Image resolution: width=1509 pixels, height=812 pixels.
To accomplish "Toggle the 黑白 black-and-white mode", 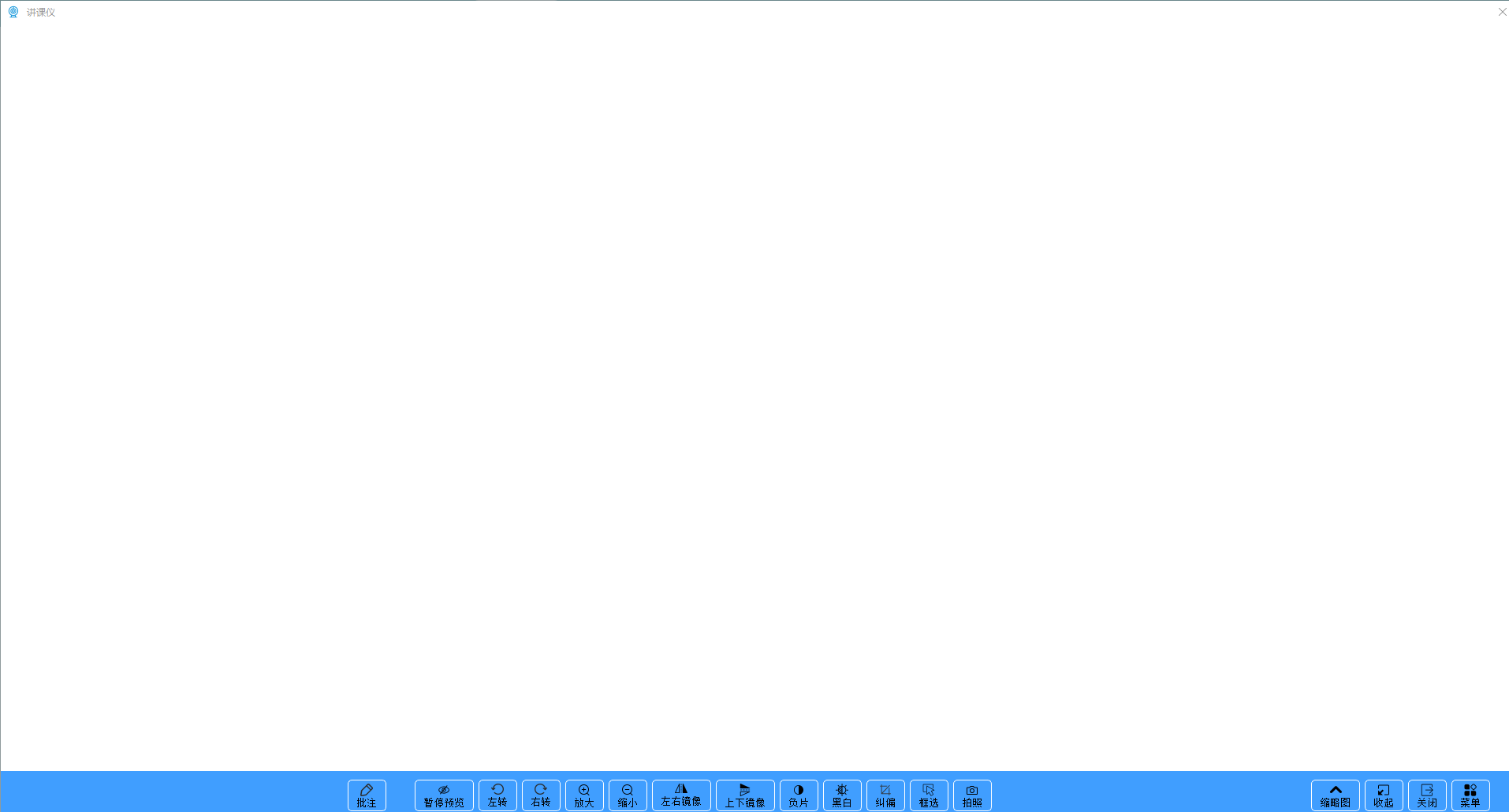I will 842,795.
